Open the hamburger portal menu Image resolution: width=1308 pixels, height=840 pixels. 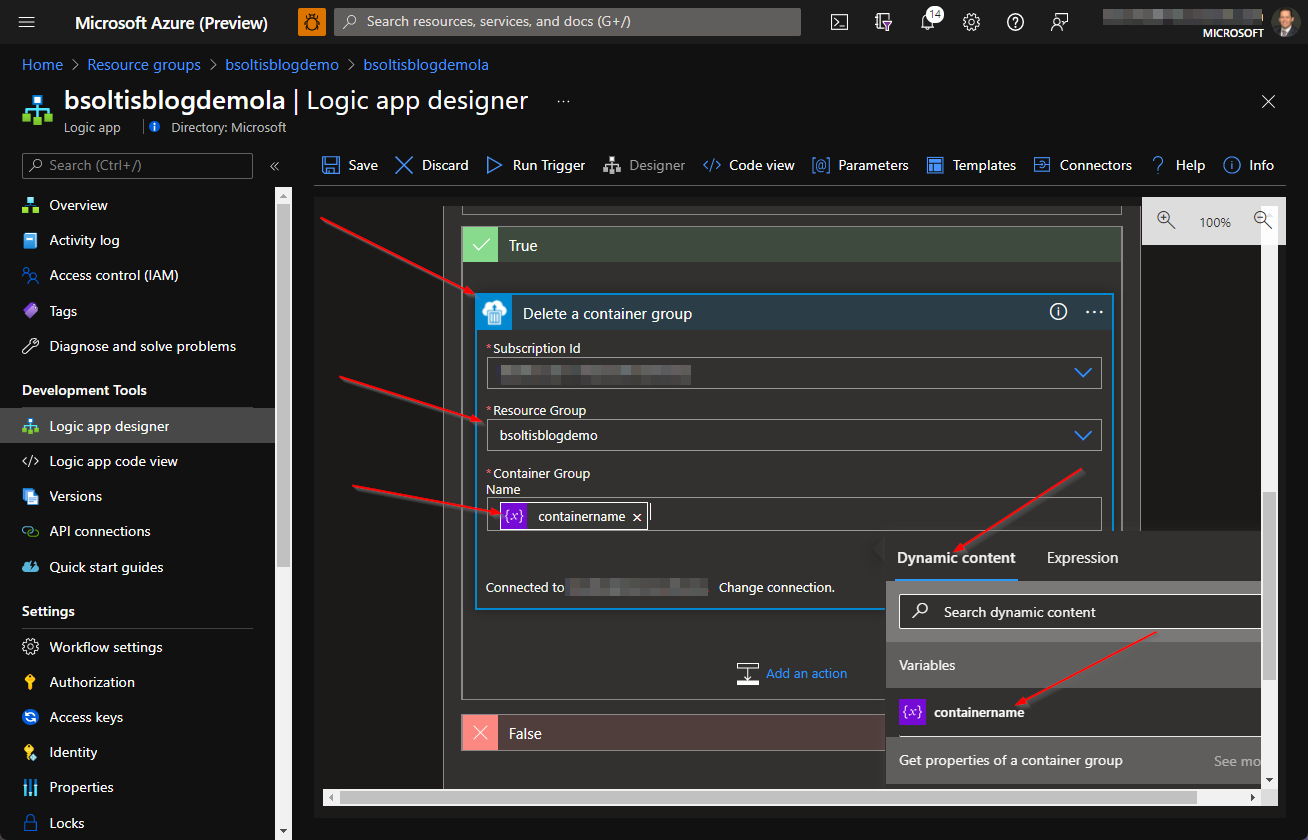pyautogui.click(x=27, y=22)
